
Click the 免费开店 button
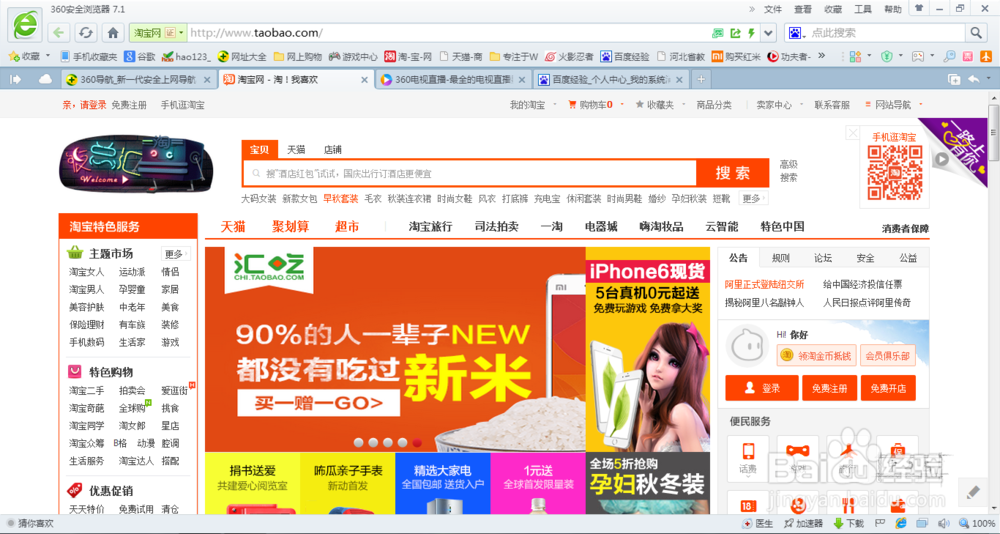pos(888,388)
